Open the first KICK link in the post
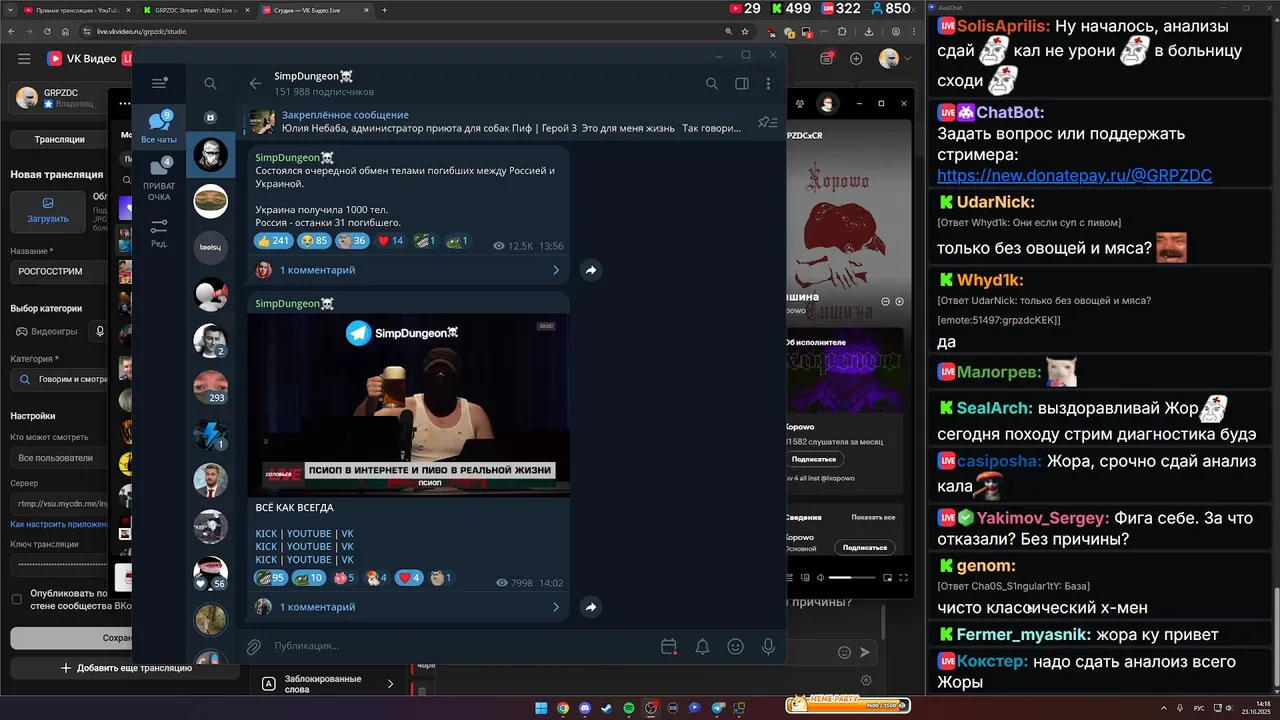This screenshot has height=720, width=1280. click(266, 534)
